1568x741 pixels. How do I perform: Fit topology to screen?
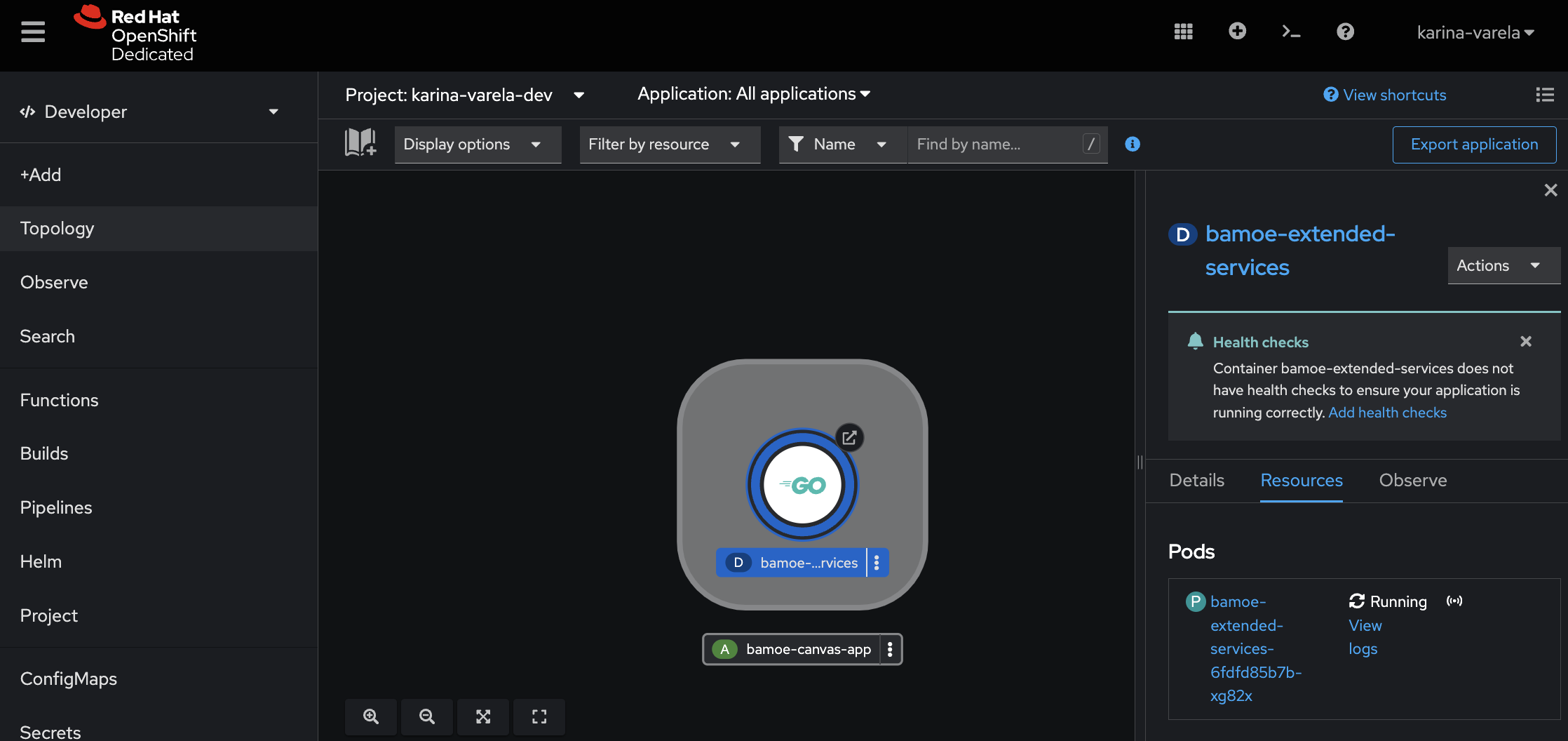pyautogui.click(x=483, y=716)
